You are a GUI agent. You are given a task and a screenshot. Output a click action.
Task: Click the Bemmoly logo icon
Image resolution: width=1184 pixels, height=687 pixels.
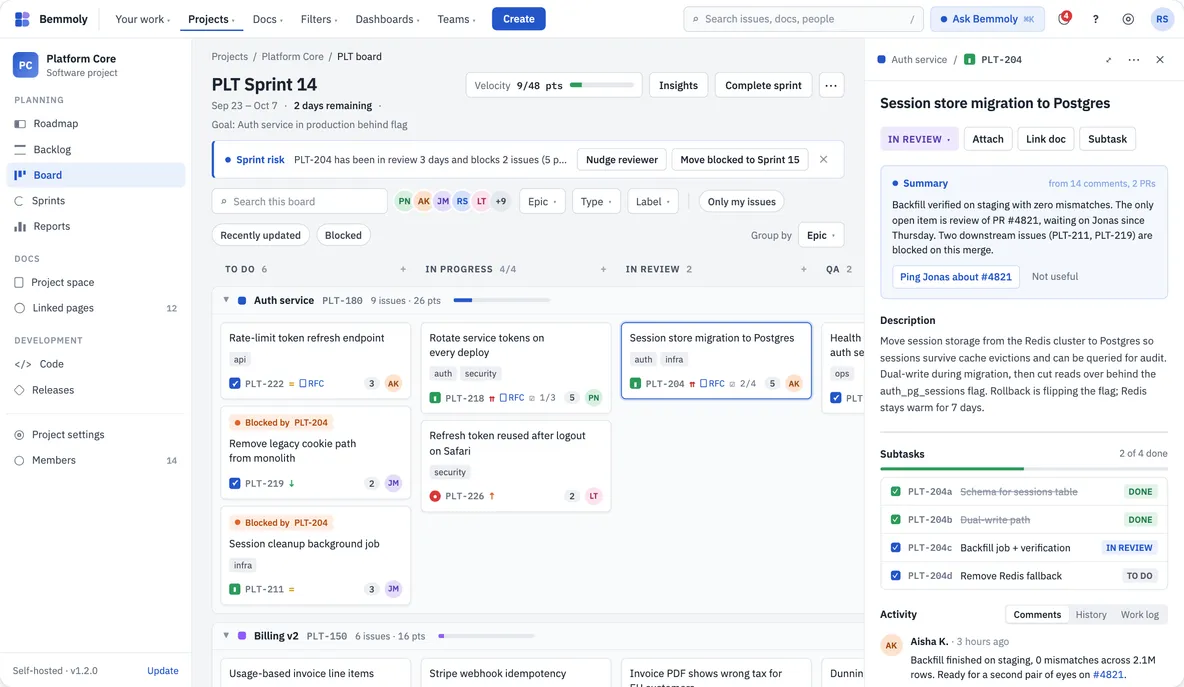pos(22,19)
